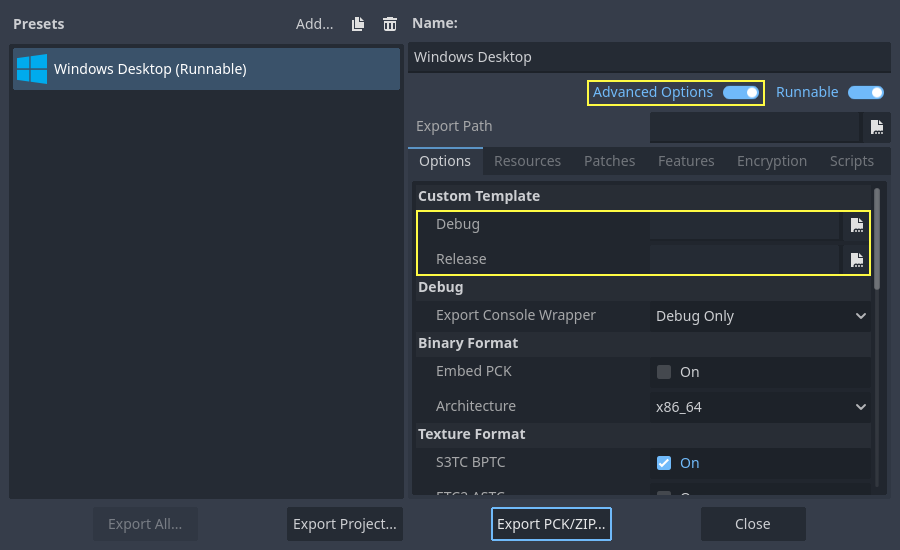Click the options panel vertical scrollbar
900x550 pixels.
click(877, 240)
